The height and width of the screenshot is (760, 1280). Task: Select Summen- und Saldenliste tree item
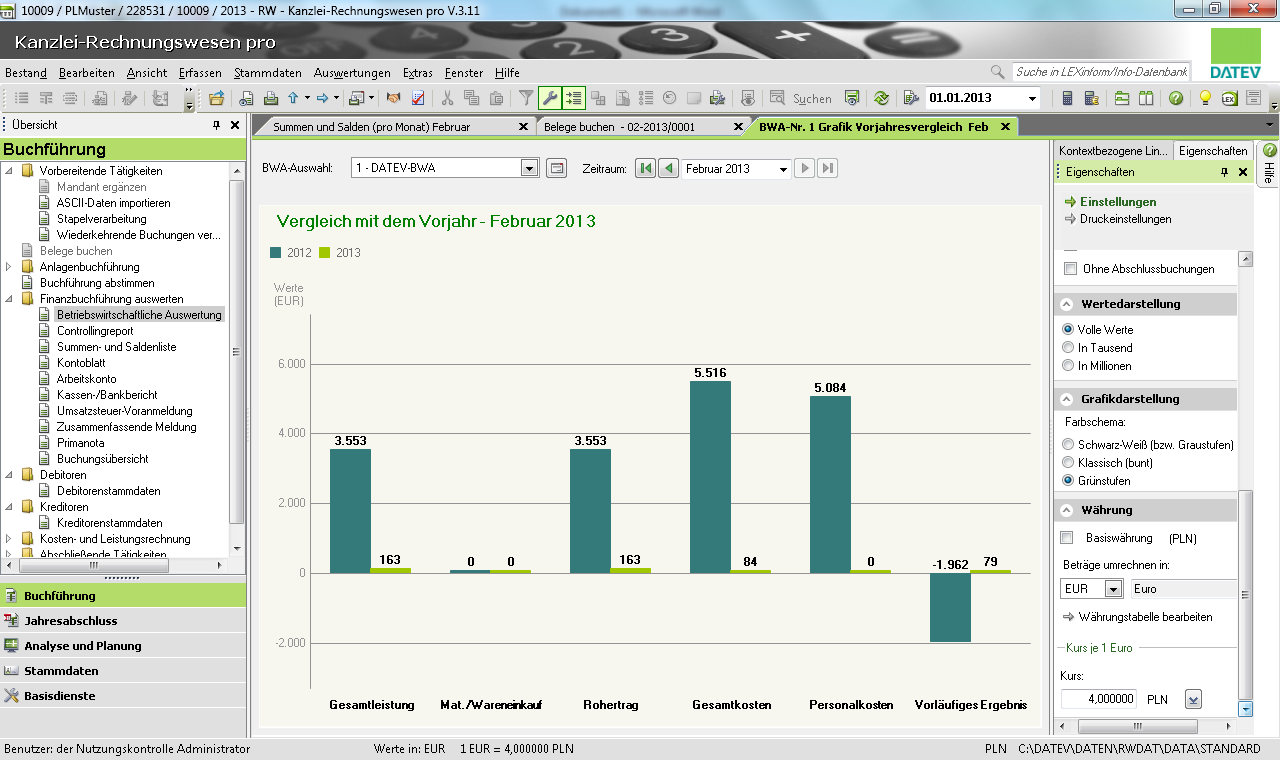[116, 347]
